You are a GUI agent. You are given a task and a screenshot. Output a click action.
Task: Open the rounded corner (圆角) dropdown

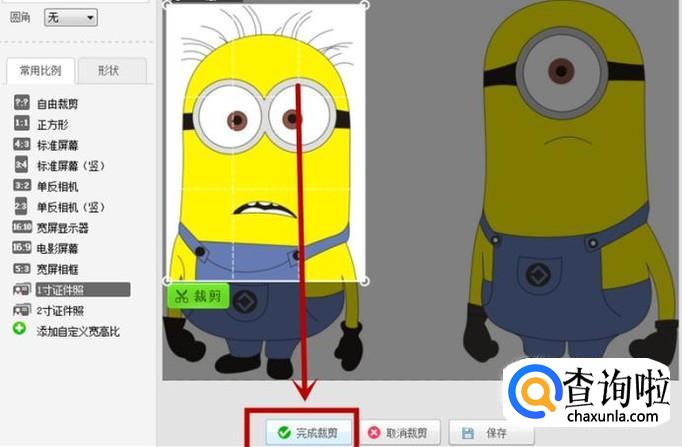tap(71, 17)
